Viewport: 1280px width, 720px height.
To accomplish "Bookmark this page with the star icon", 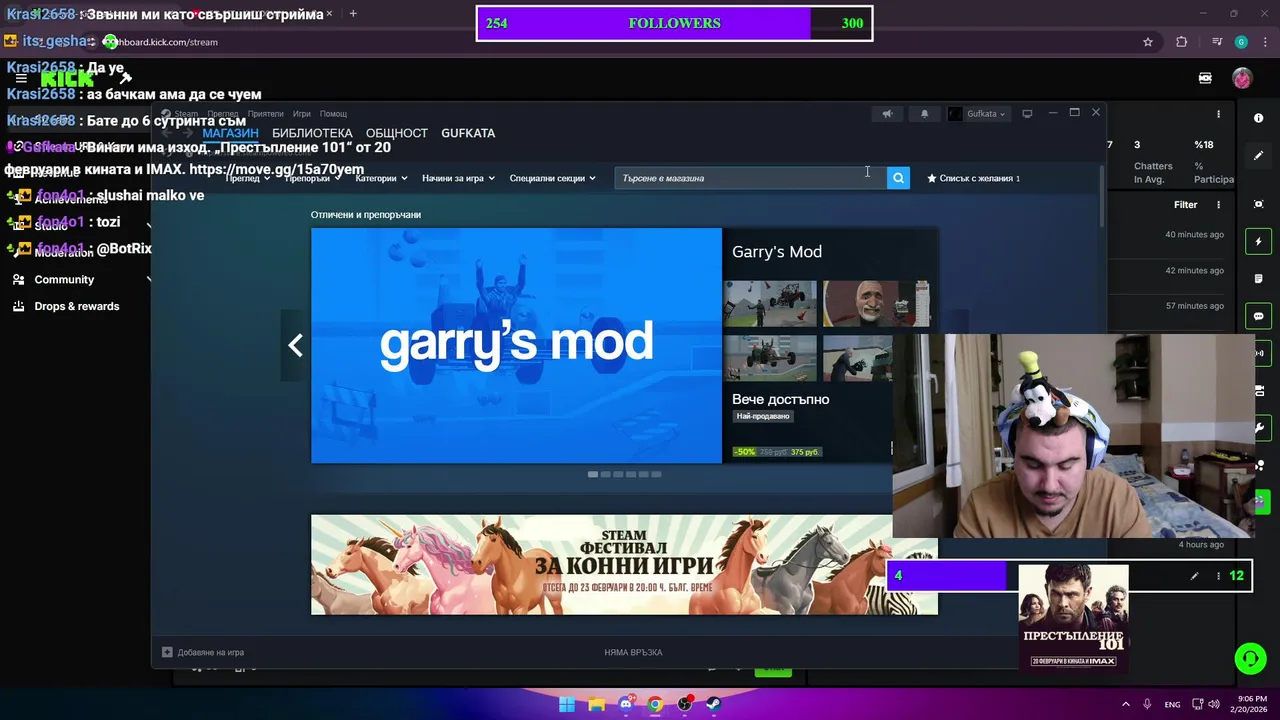I will (1148, 42).
